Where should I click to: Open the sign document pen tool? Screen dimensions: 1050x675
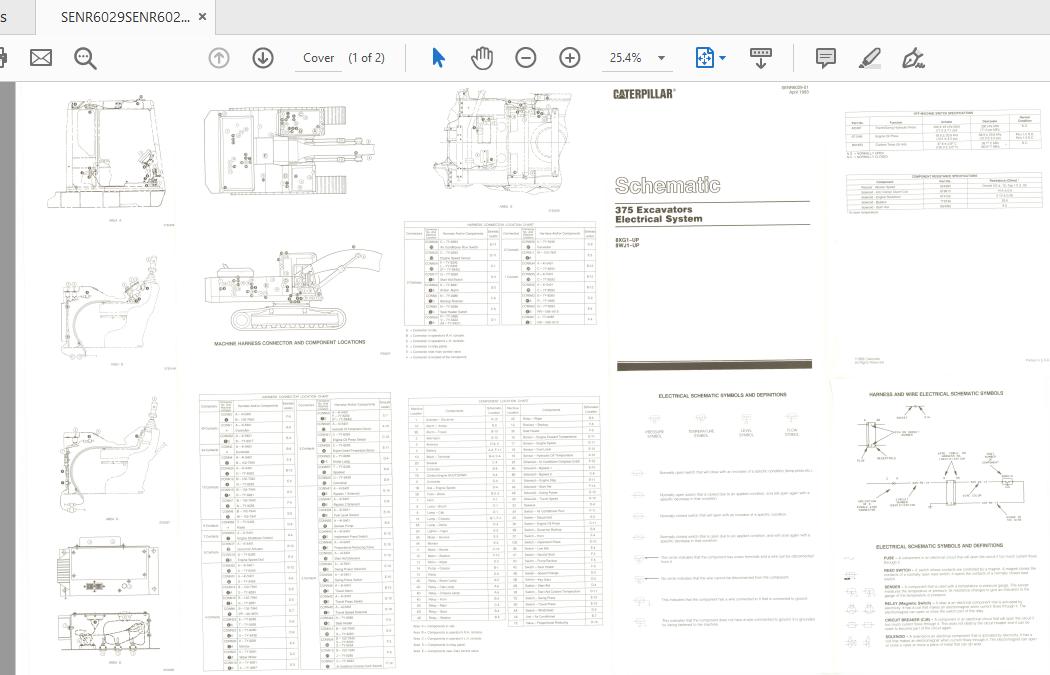tap(913, 58)
